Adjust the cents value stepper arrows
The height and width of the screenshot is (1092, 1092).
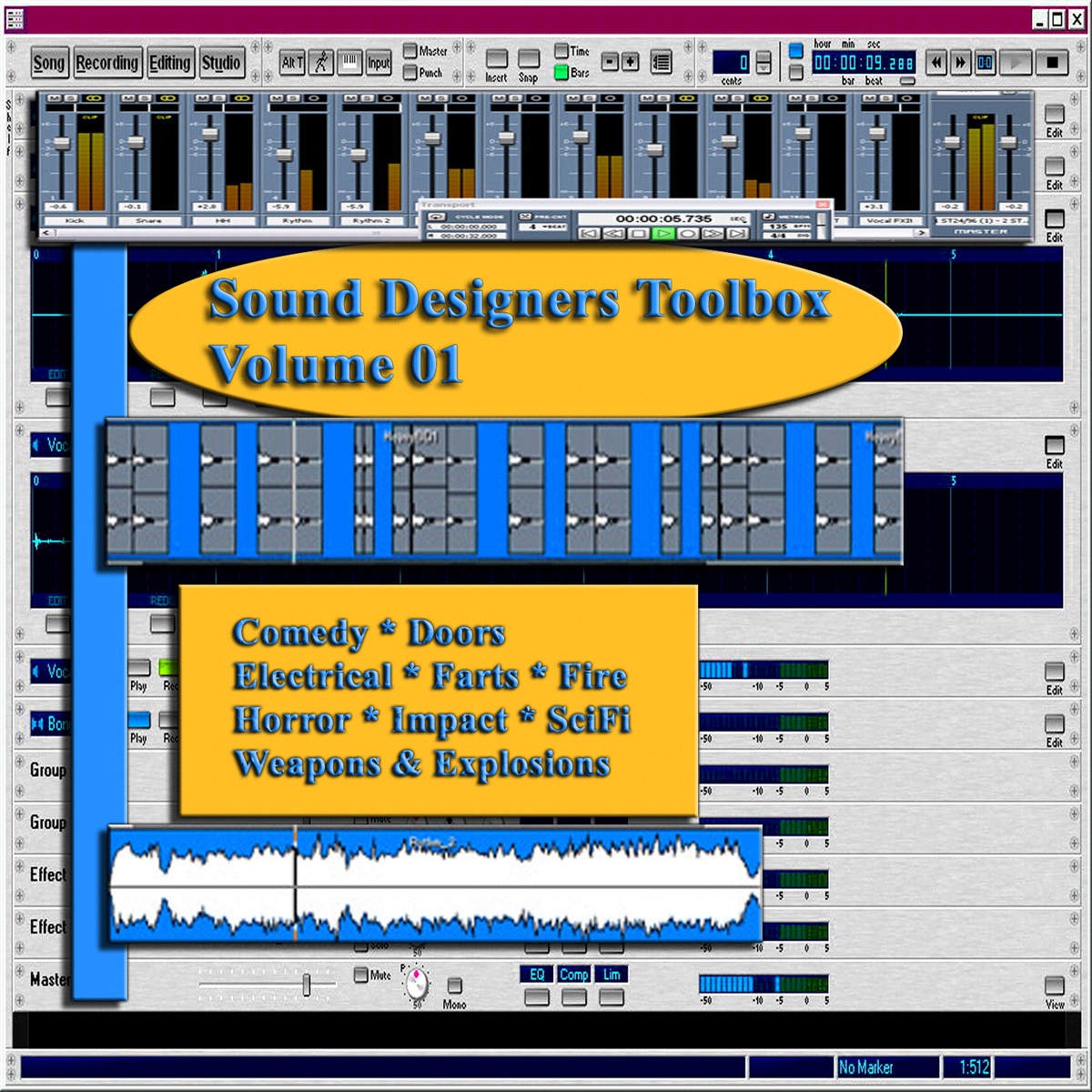click(763, 62)
